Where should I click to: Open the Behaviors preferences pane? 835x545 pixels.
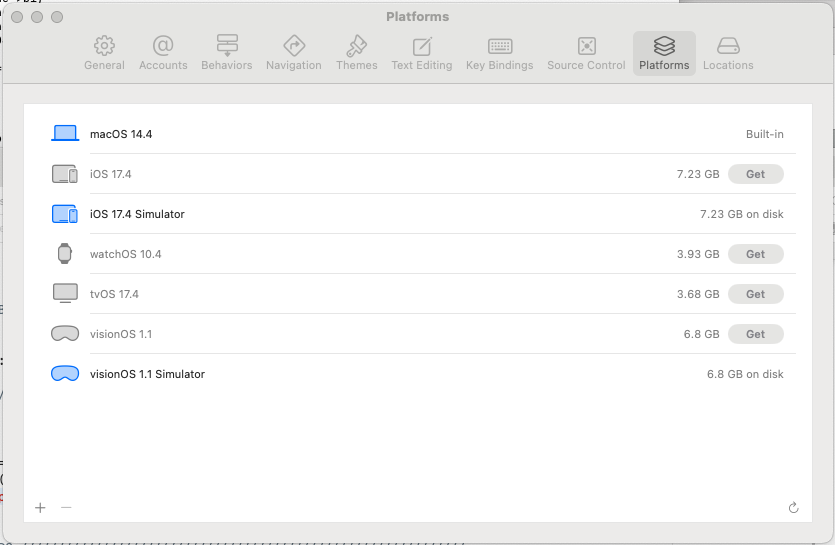pos(226,53)
